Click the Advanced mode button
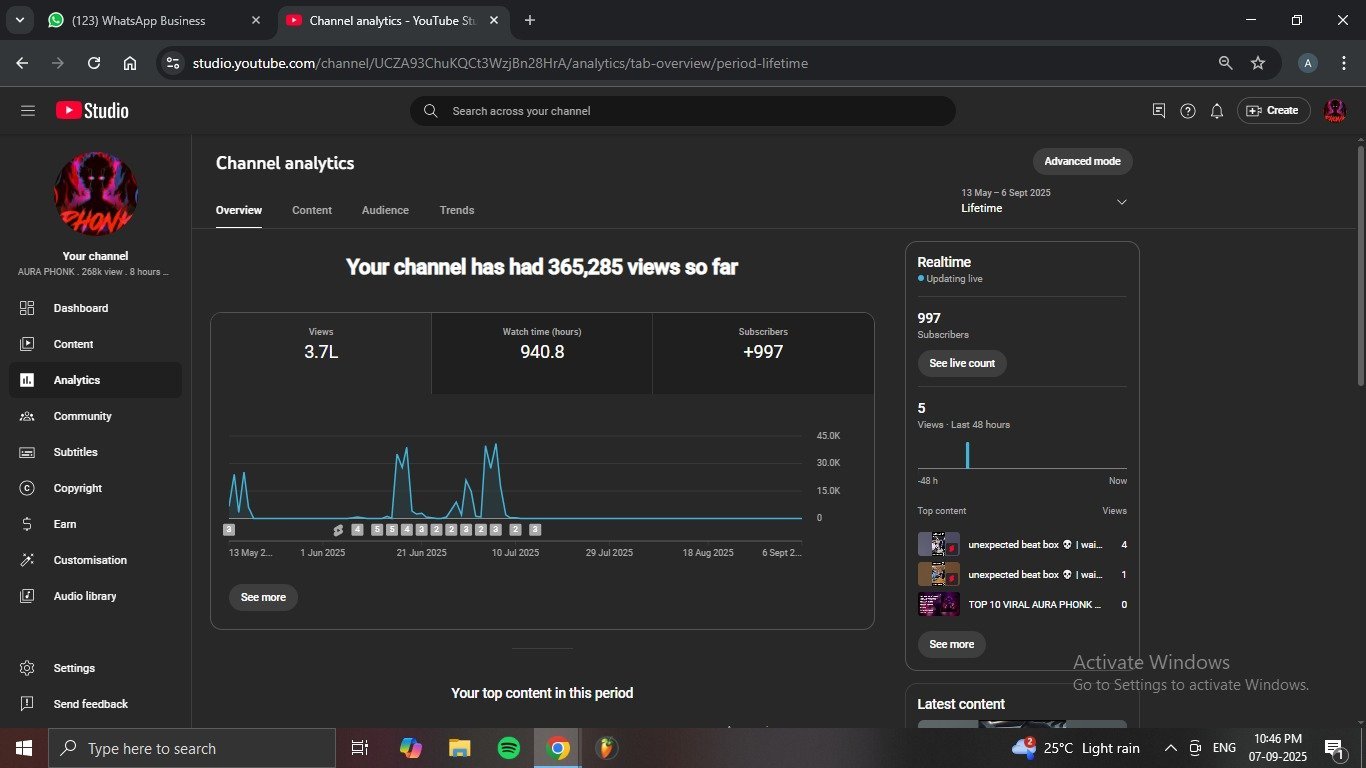Viewport: 1366px width, 768px height. click(1082, 161)
